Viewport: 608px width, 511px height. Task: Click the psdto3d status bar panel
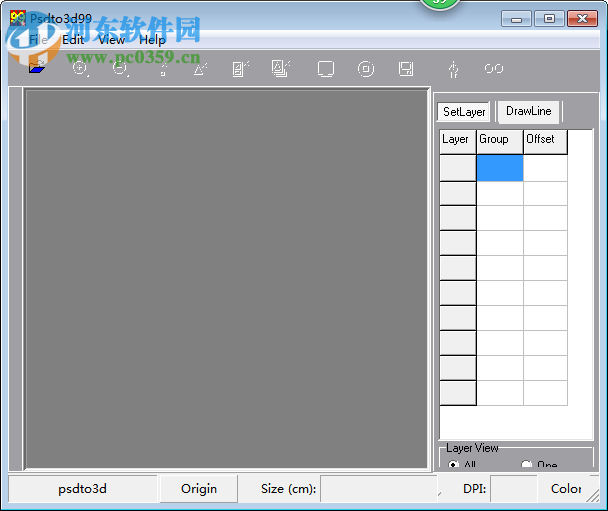(x=83, y=489)
